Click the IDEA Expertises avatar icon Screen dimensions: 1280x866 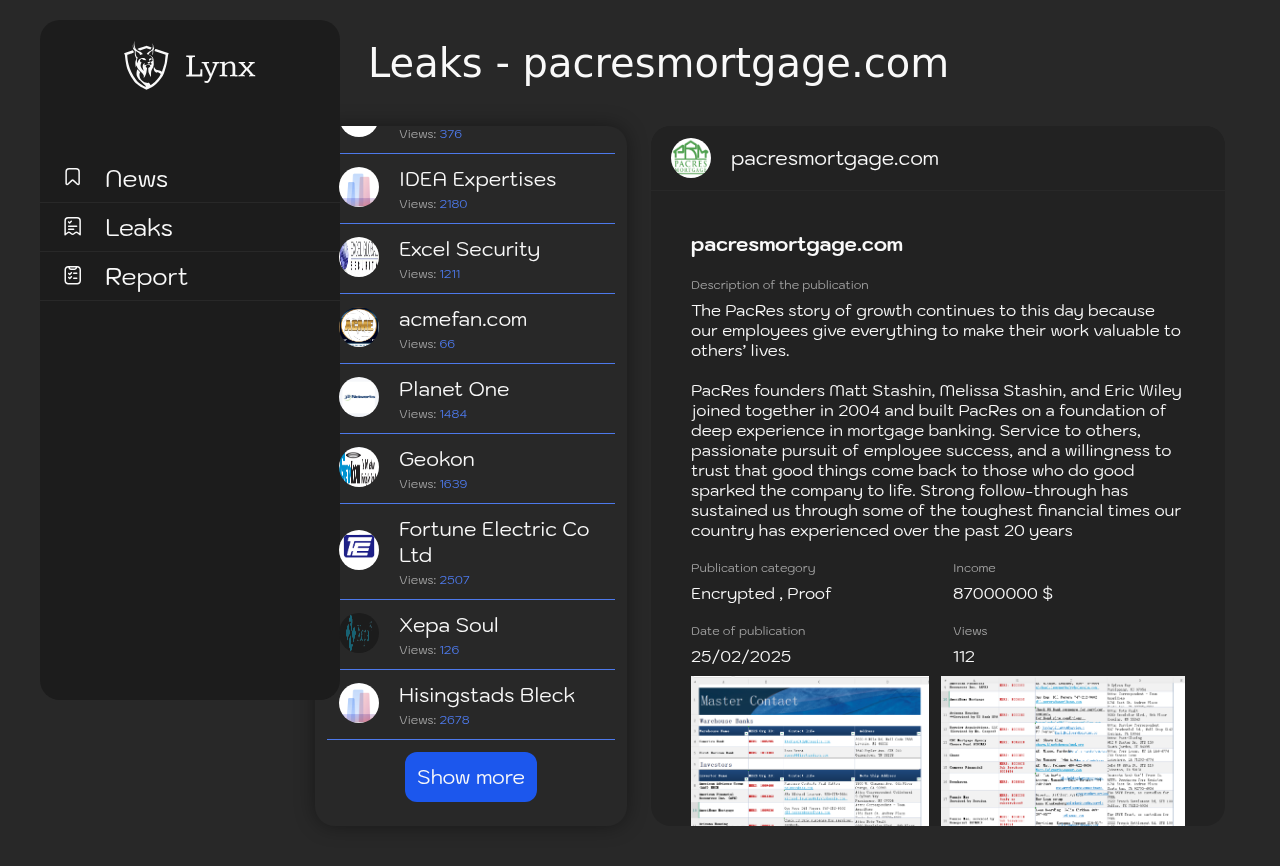click(359, 187)
